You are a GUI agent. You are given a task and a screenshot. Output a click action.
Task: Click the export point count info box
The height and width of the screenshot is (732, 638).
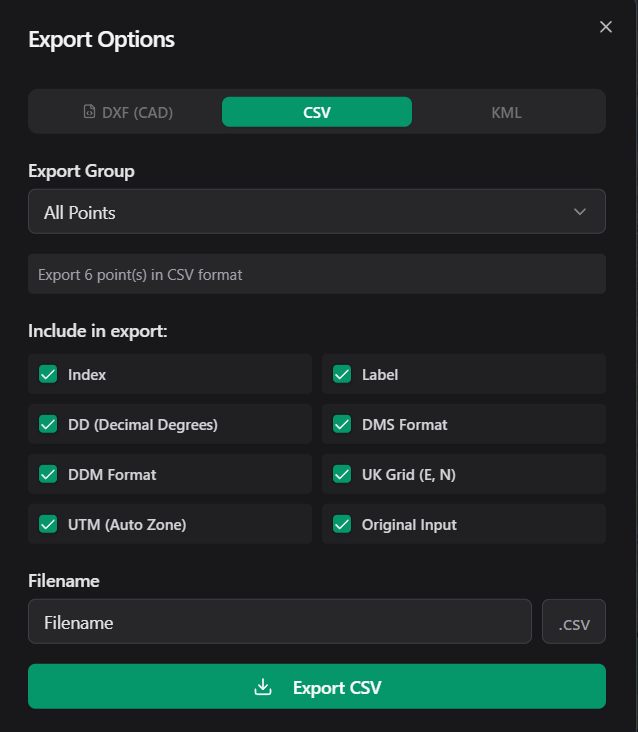tap(316, 274)
